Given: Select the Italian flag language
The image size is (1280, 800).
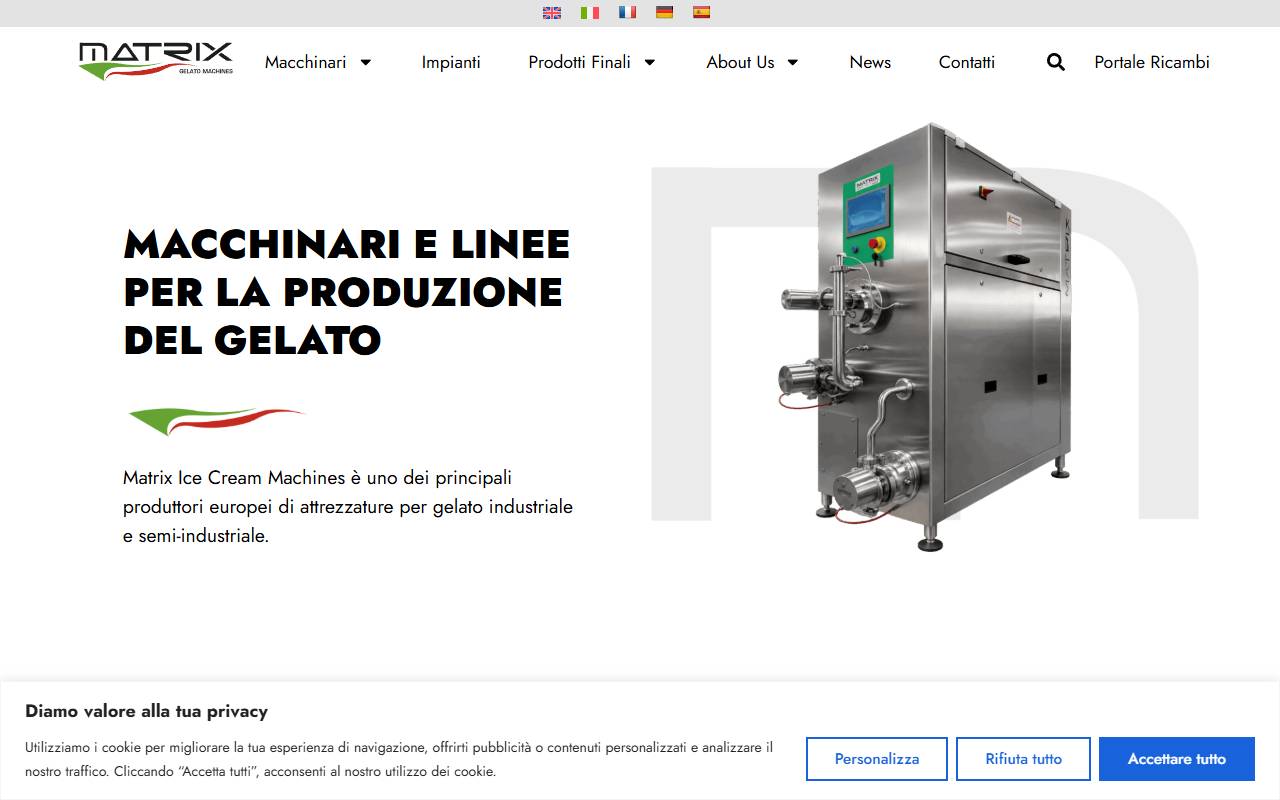Looking at the screenshot, I should coord(590,13).
